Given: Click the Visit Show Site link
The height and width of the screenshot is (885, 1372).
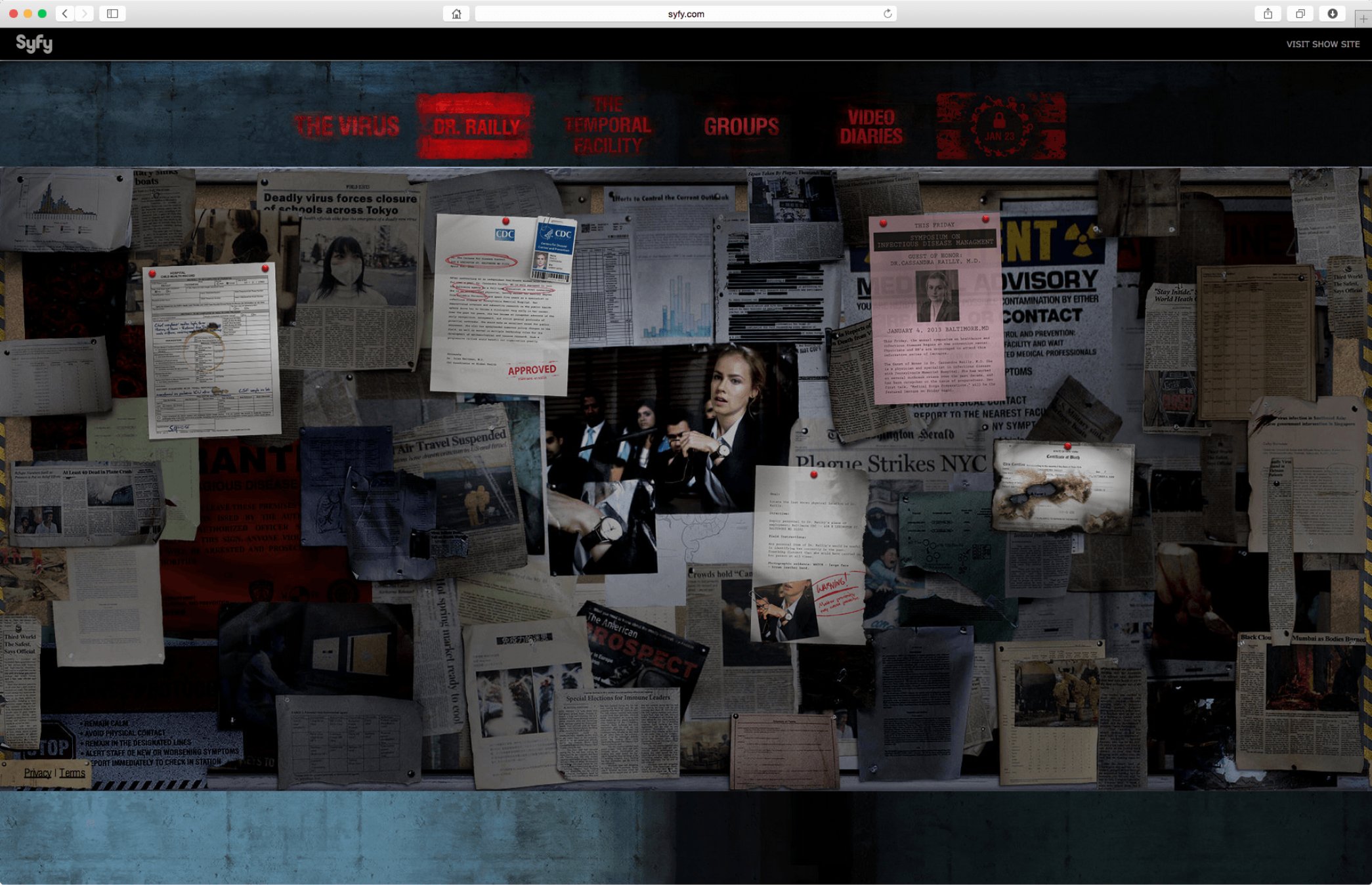Looking at the screenshot, I should coord(1322,44).
